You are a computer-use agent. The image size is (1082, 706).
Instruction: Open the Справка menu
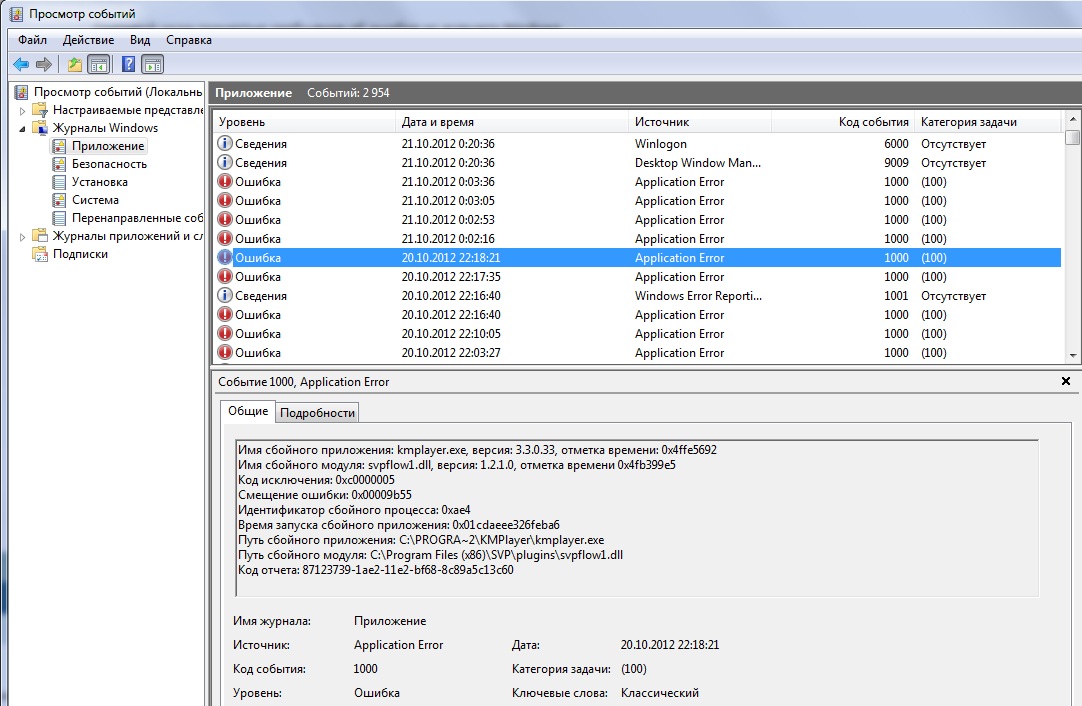coord(188,40)
